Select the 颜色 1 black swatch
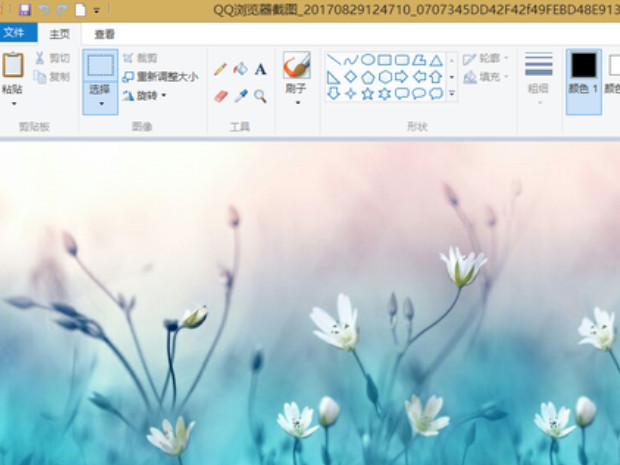Image resolution: width=620 pixels, height=465 pixels. [x=584, y=81]
